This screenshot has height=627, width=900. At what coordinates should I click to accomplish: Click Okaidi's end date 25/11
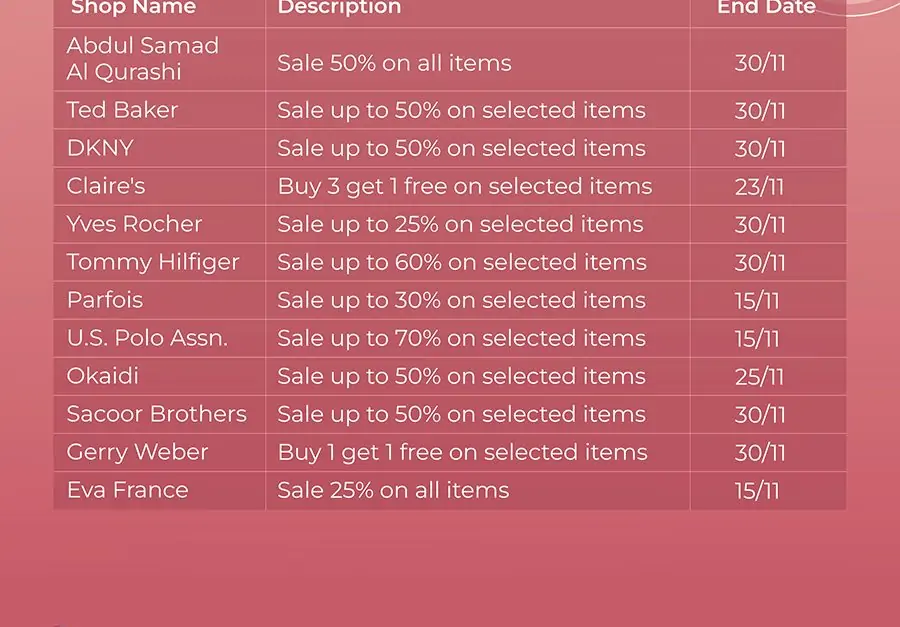pyautogui.click(x=759, y=377)
